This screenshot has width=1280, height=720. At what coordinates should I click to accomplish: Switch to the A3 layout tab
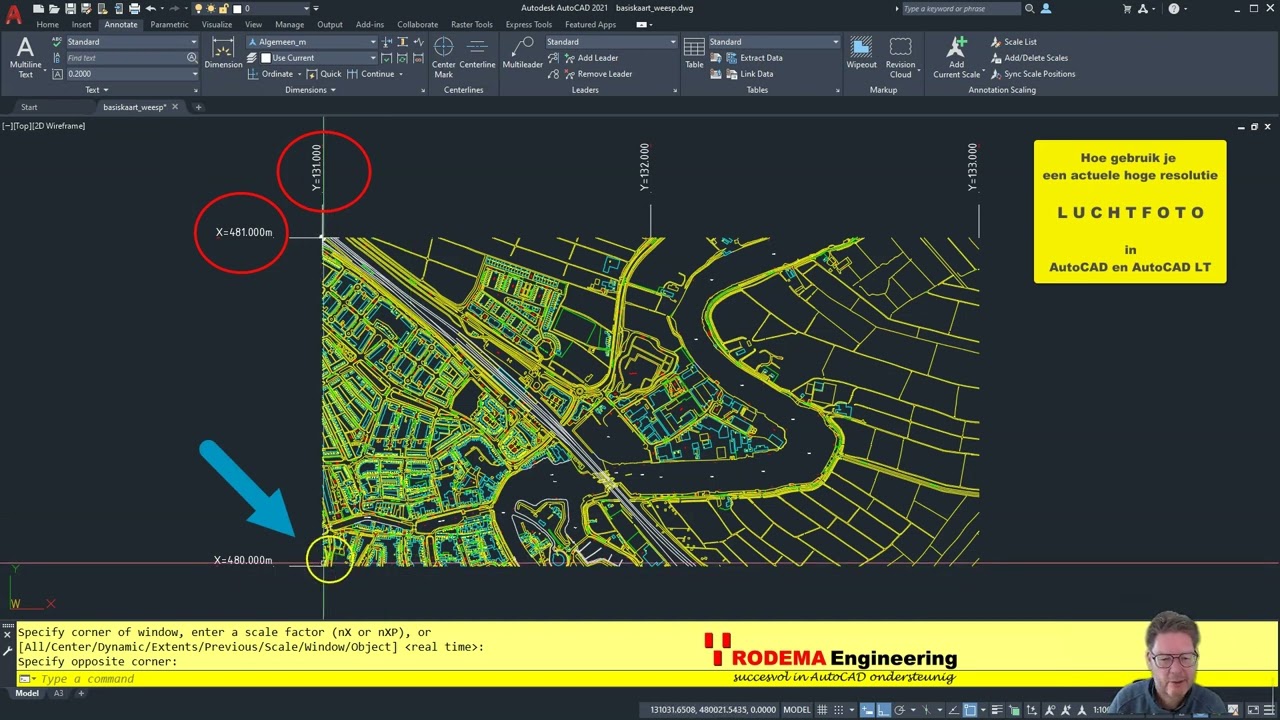pos(58,693)
